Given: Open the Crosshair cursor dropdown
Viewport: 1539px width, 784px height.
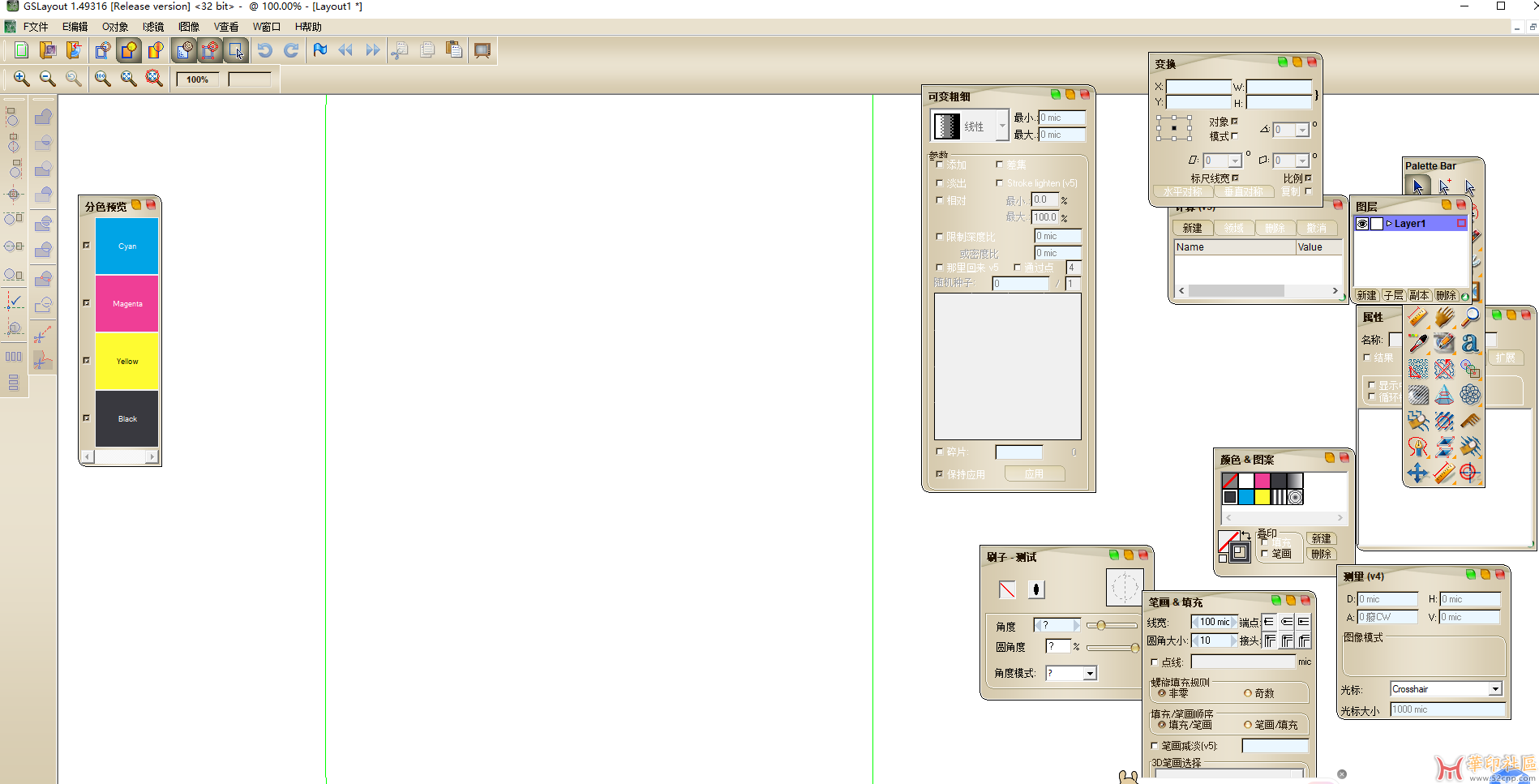Looking at the screenshot, I should [1495, 689].
